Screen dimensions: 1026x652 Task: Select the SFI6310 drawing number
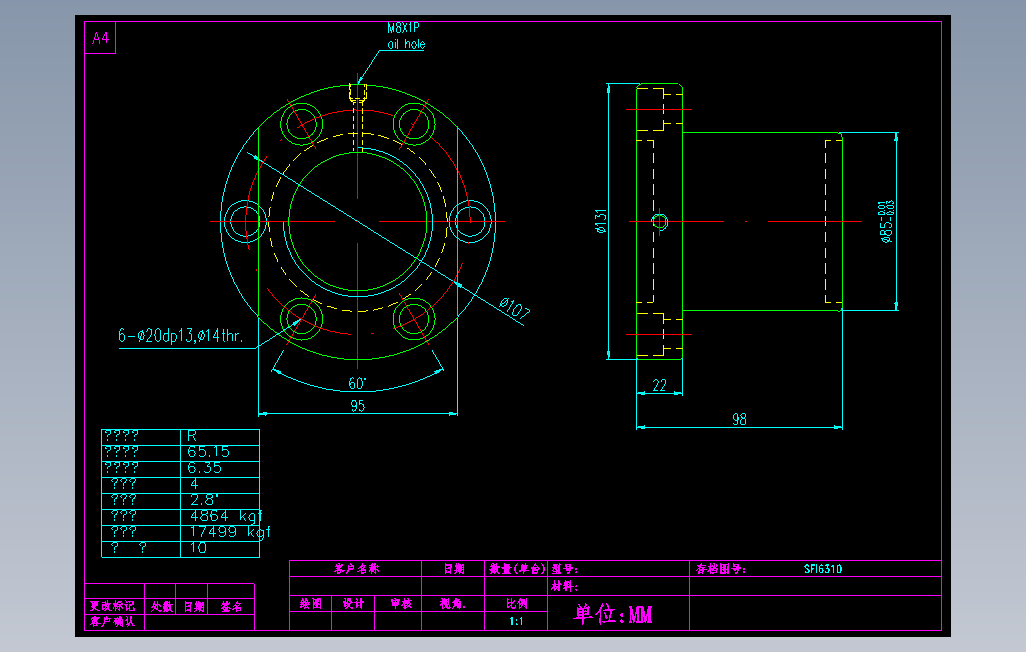[823, 569]
